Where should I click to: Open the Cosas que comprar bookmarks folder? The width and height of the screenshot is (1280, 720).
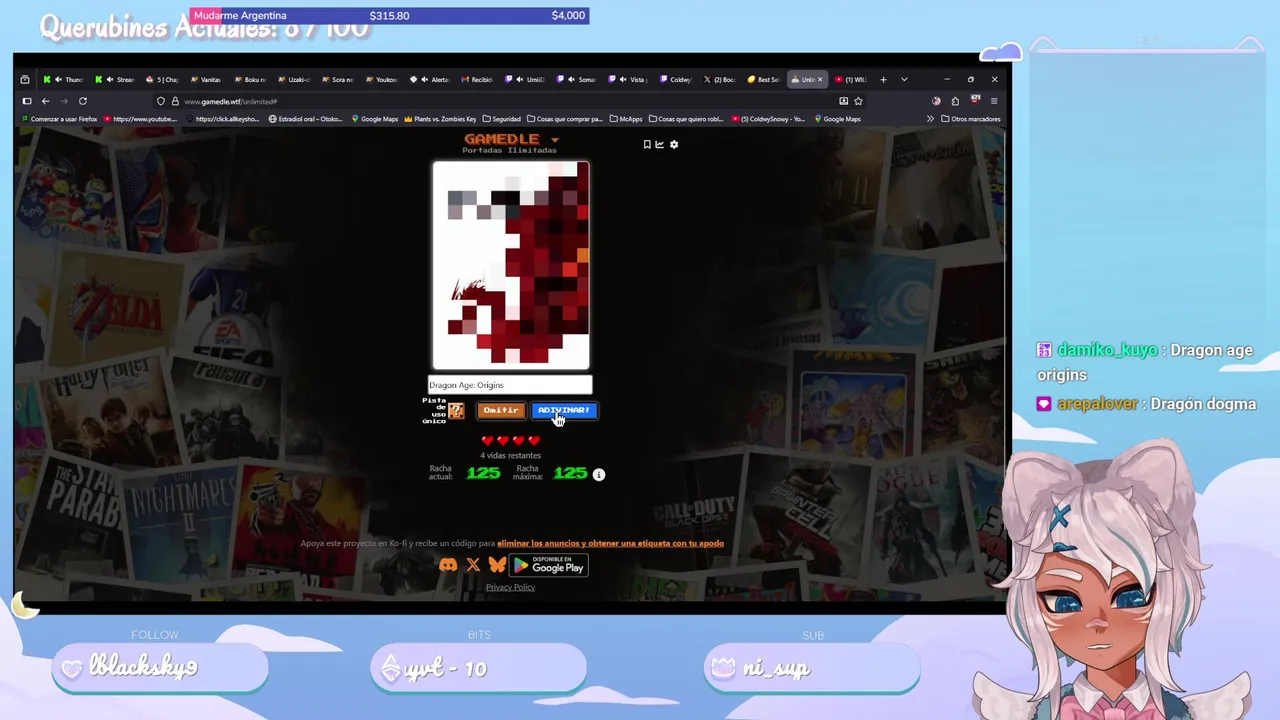(565, 119)
